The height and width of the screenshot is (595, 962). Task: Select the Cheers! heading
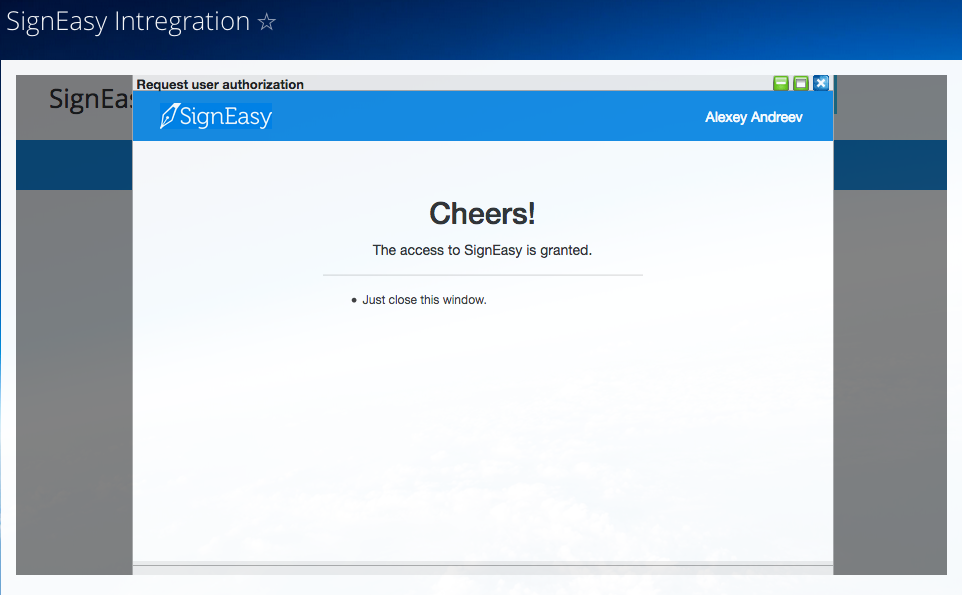click(x=482, y=213)
